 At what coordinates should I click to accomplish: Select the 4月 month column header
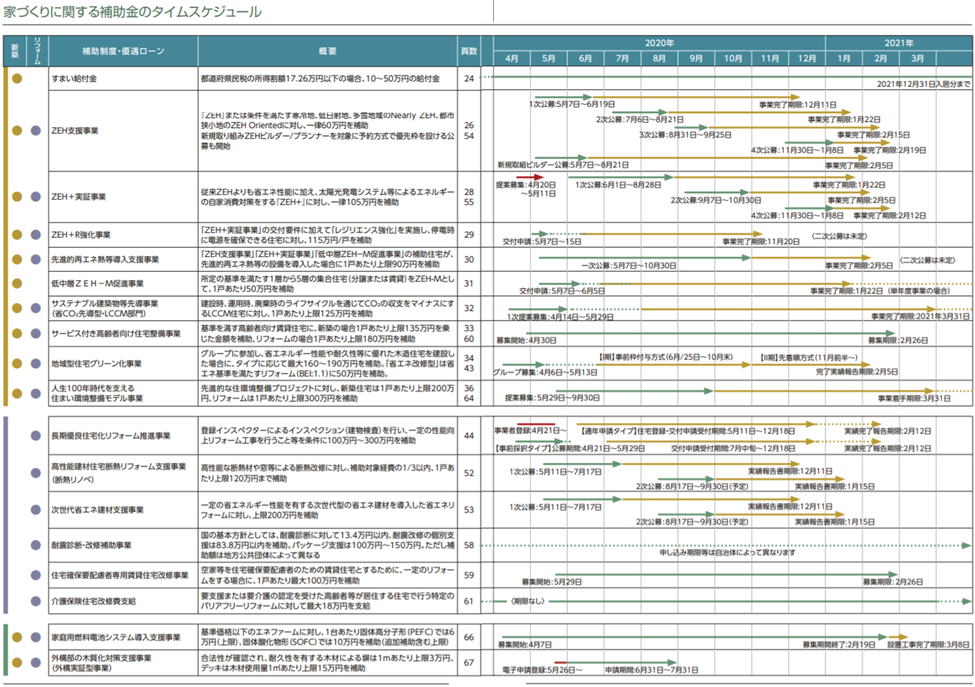512,58
